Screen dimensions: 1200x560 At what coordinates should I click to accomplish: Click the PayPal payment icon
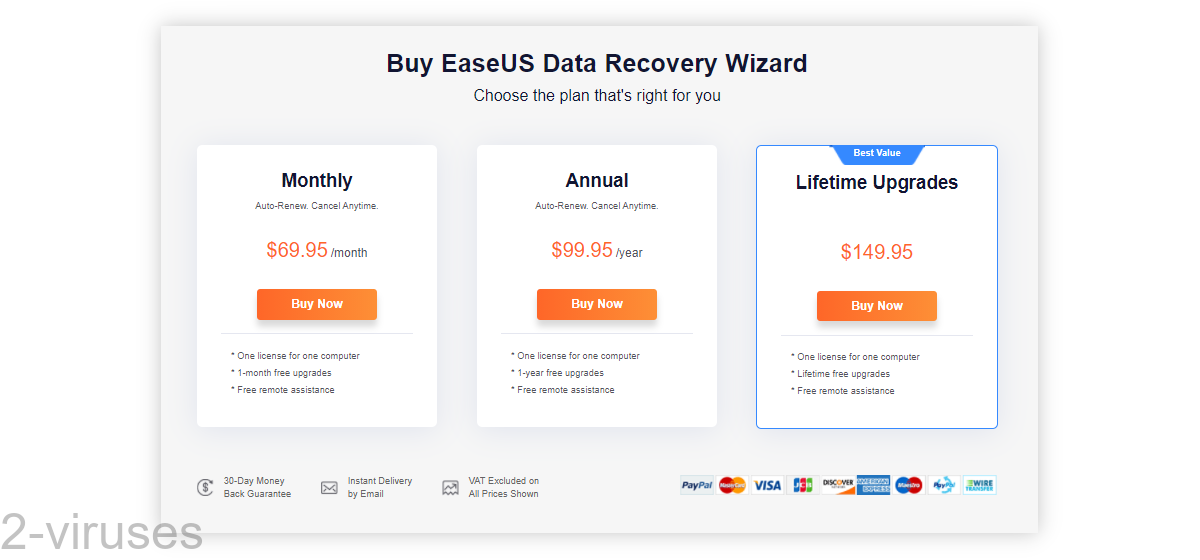pos(697,485)
